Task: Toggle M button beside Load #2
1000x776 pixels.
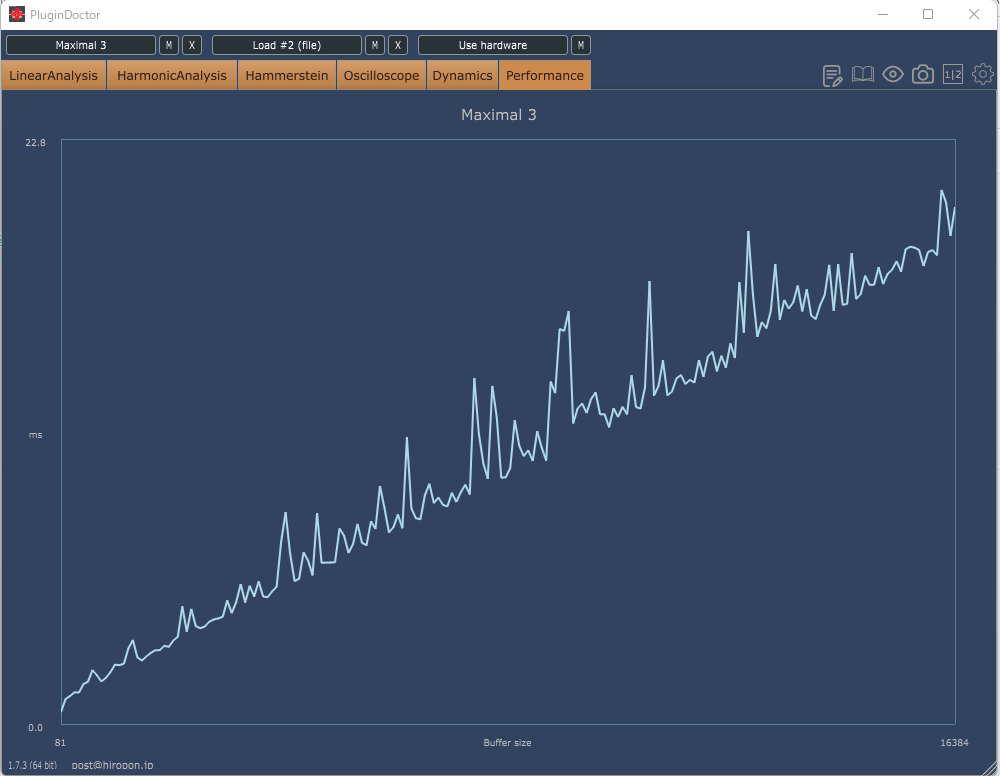Action: (x=375, y=45)
